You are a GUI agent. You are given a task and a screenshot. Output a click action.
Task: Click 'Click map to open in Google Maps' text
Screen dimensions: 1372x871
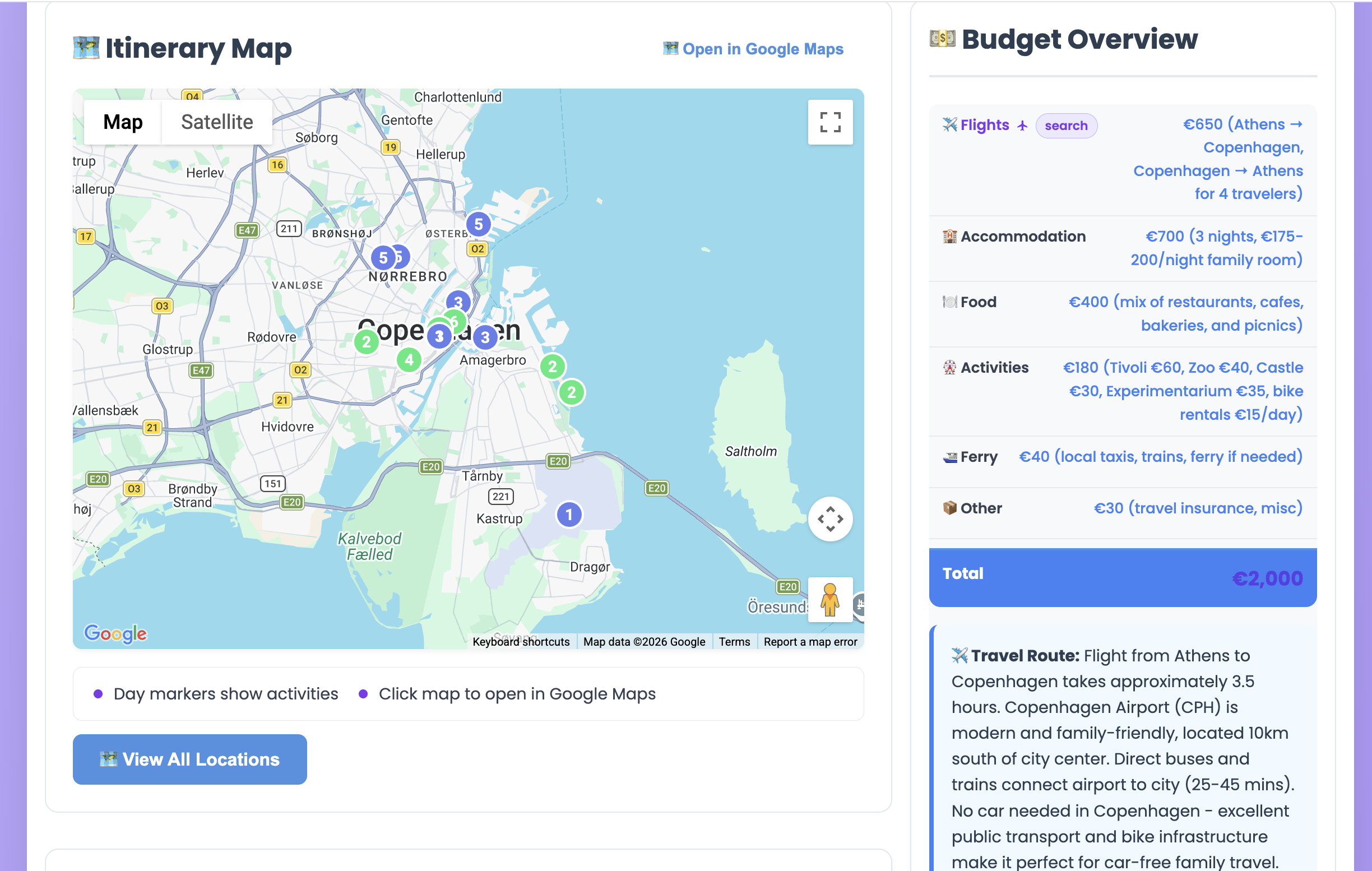[517, 694]
